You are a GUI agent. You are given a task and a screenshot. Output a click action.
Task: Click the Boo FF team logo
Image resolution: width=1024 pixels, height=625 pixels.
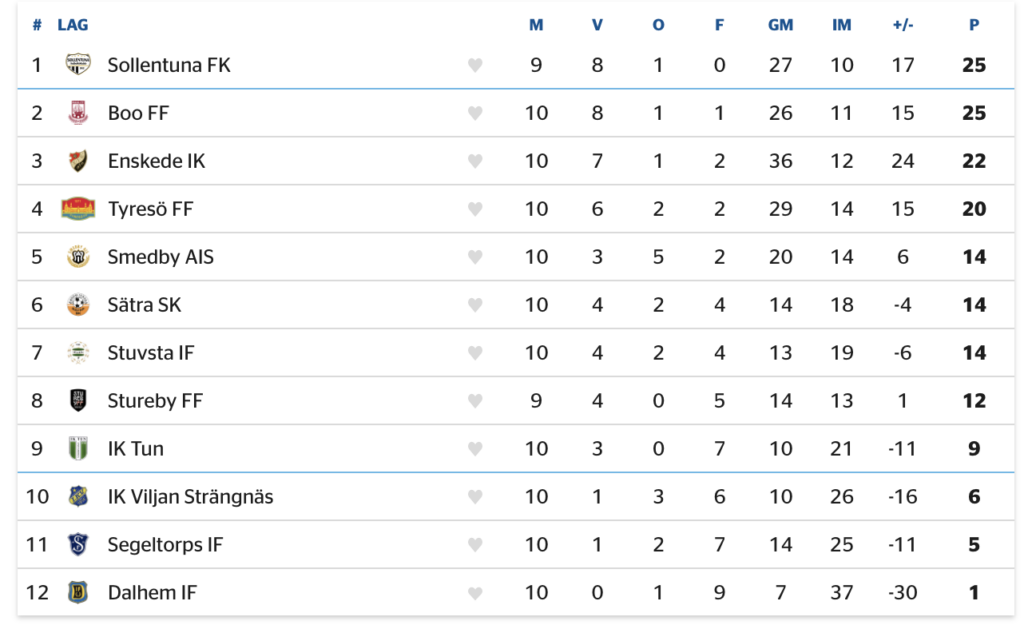[x=78, y=113]
